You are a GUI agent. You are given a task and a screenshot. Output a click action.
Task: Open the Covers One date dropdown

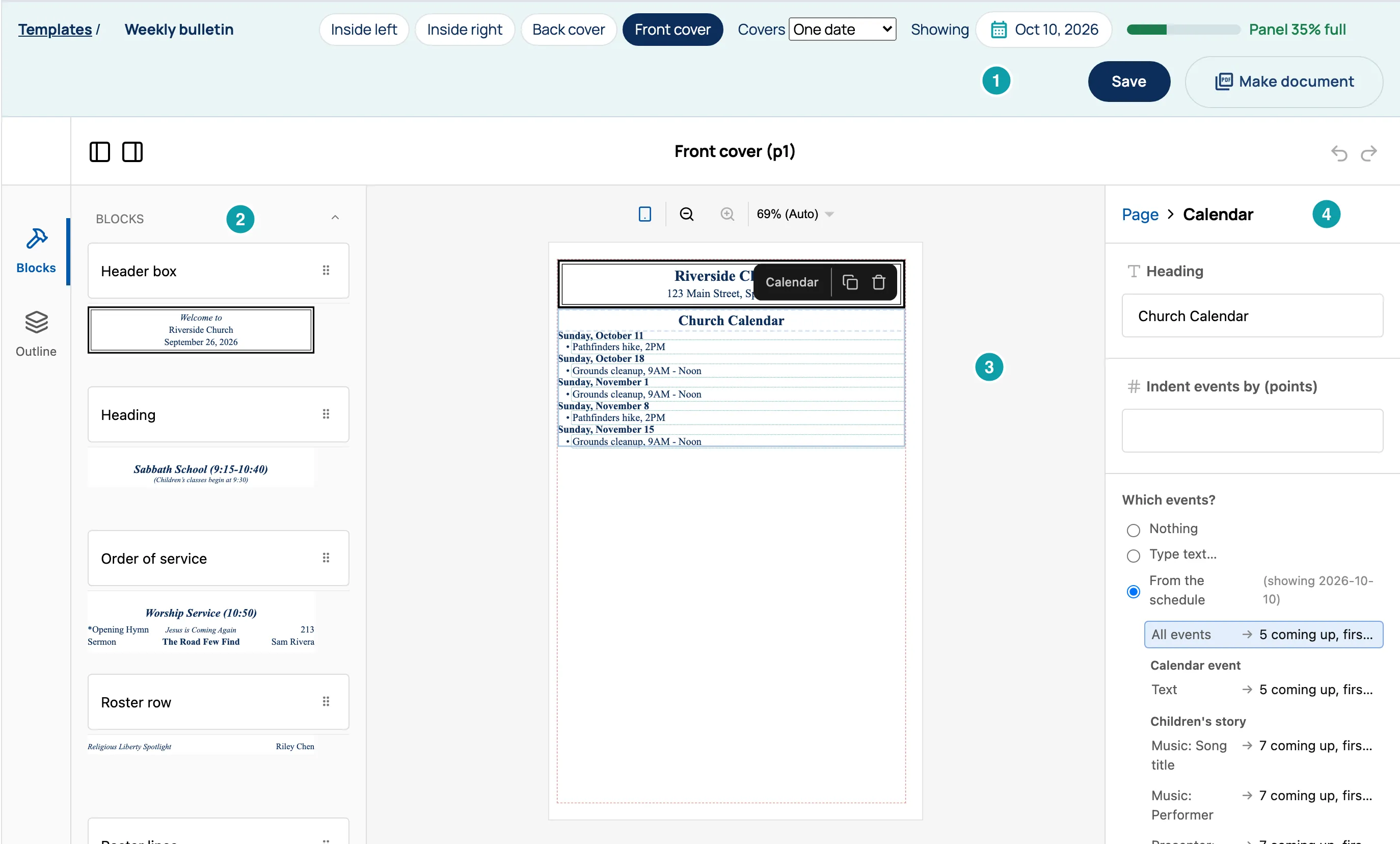843,30
